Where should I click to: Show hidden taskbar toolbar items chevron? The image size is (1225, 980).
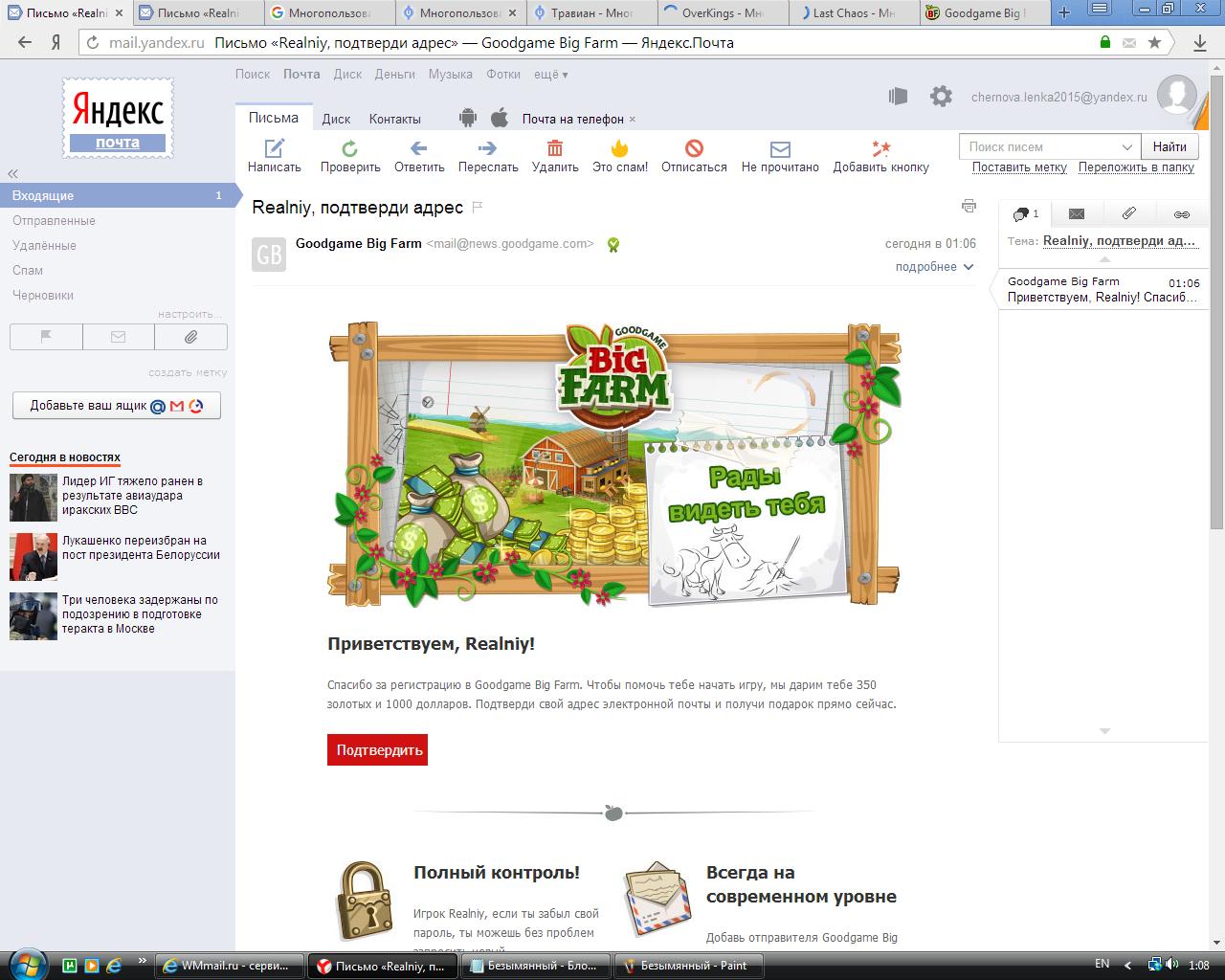coord(143,961)
